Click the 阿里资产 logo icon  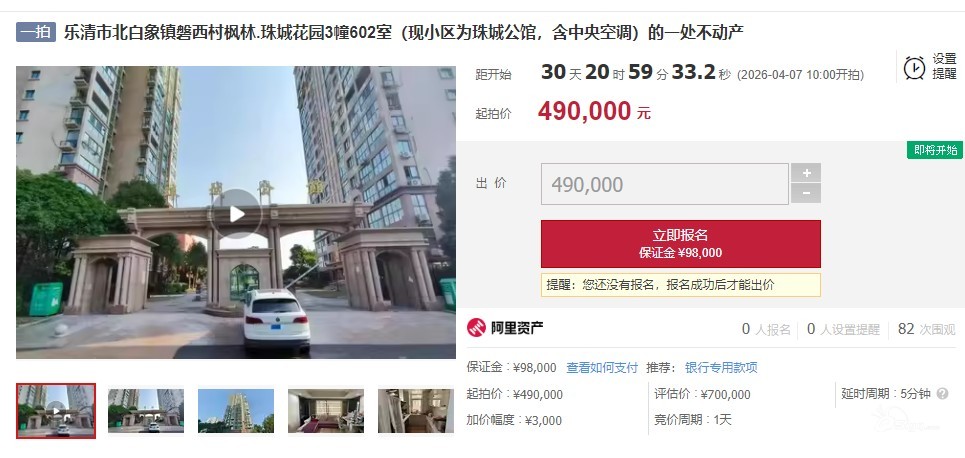coord(476,328)
